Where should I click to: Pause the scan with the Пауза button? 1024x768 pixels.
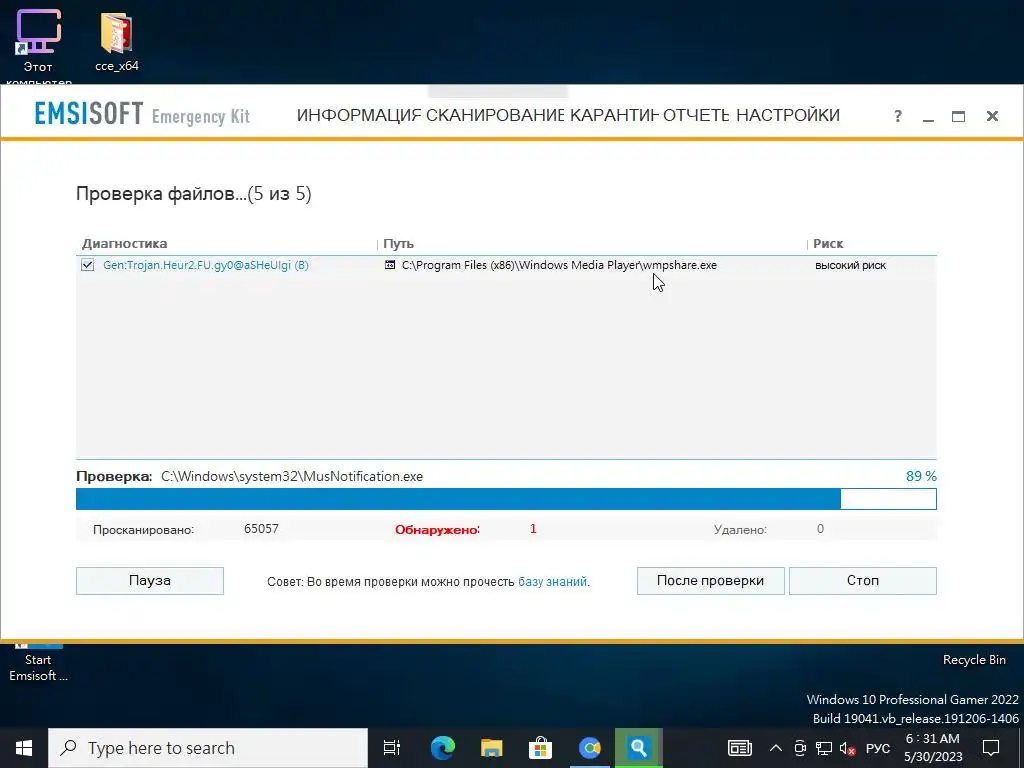tap(150, 581)
